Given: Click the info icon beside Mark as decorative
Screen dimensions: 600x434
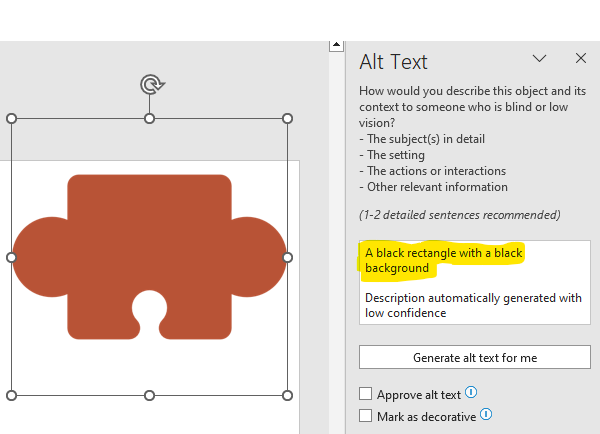Looking at the screenshot, I should [486, 414].
